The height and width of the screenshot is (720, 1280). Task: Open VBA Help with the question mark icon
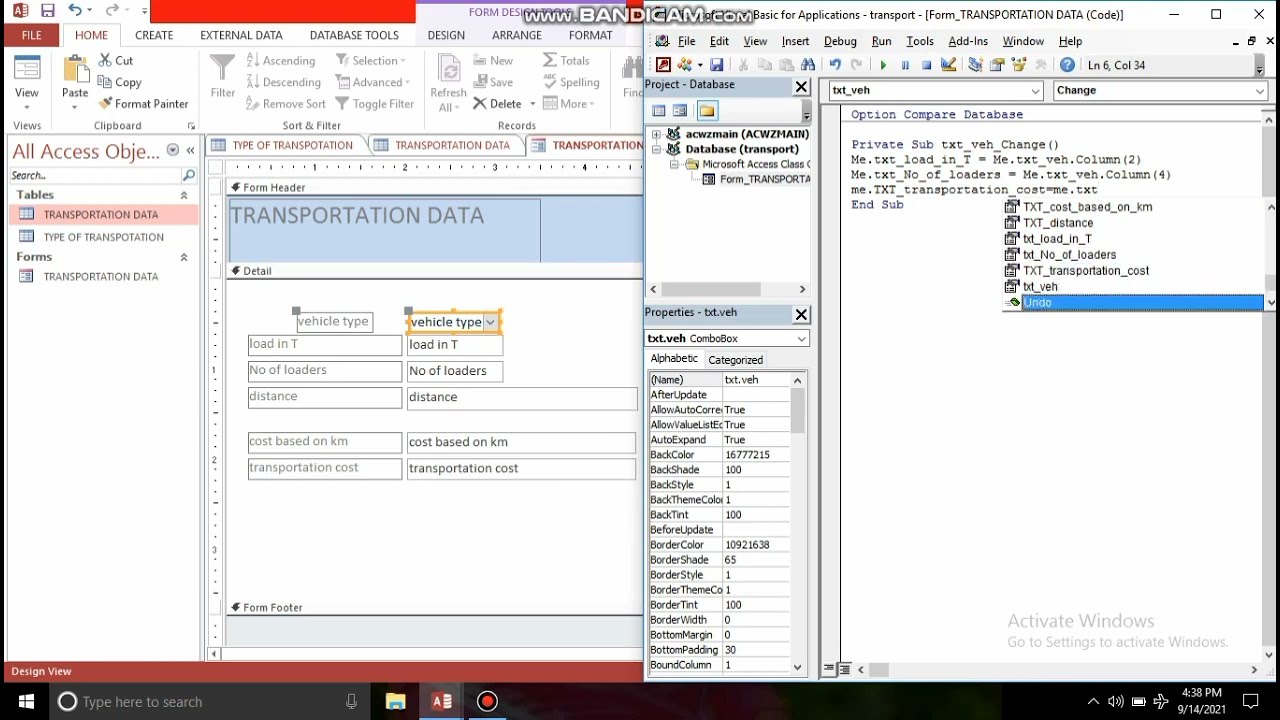tap(1067, 65)
